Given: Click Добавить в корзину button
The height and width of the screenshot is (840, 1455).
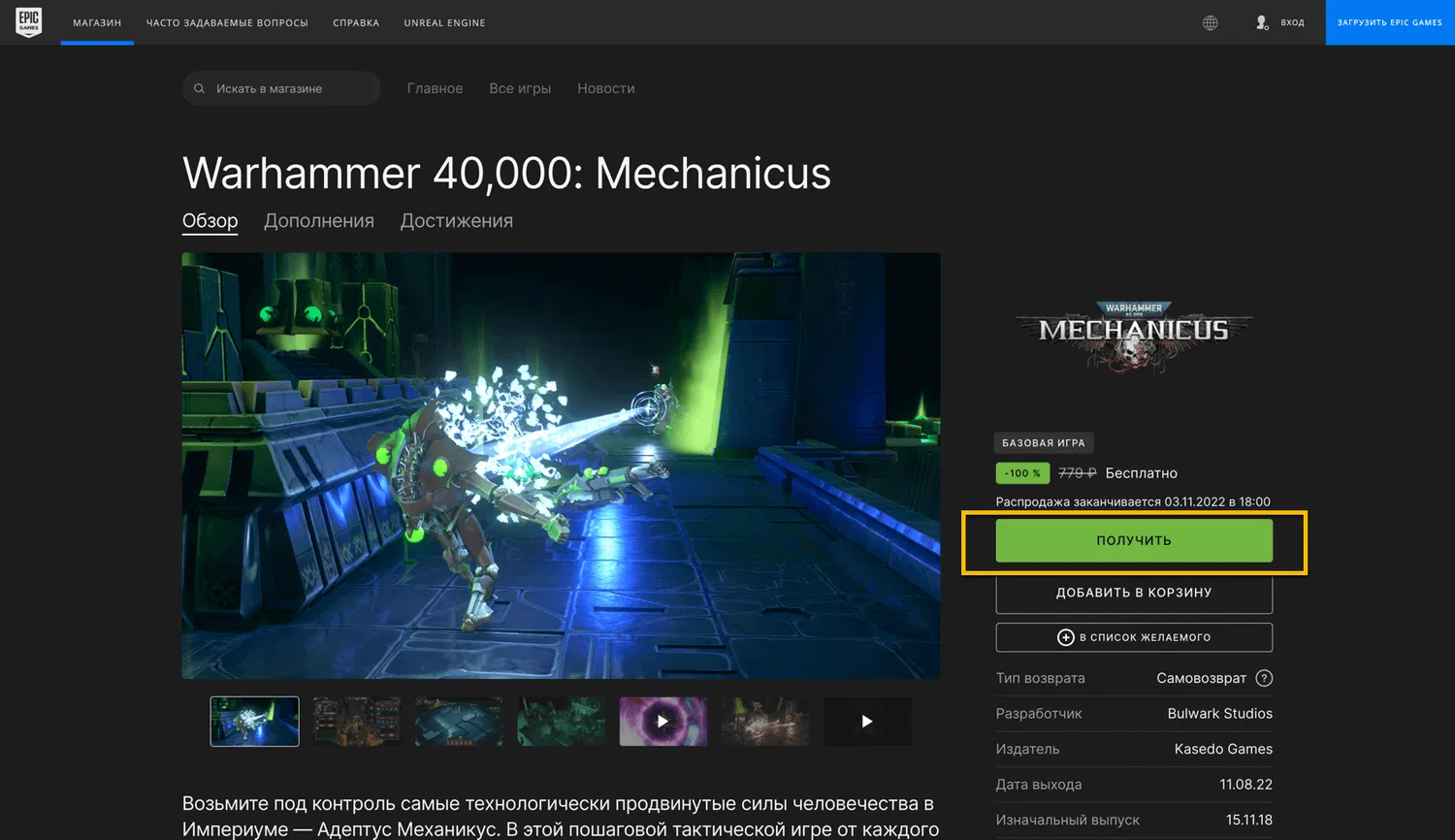Looking at the screenshot, I should coord(1134,593).
